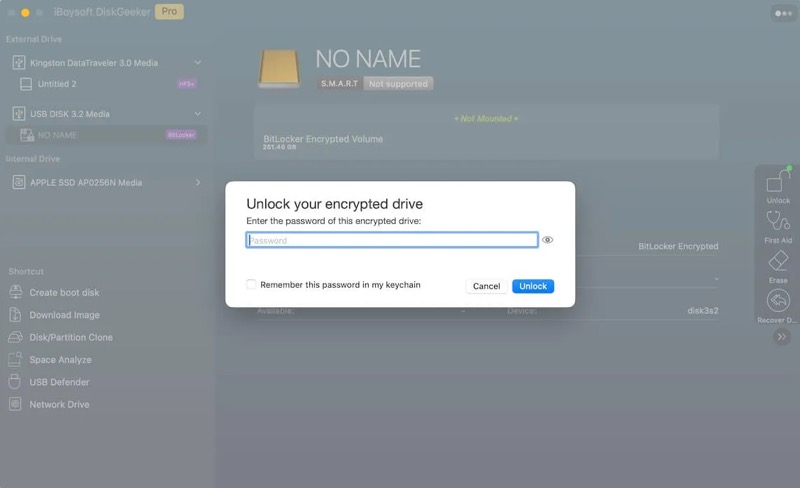The height and width of the screenshot is (488, 800).
Task: Open Space Analyze shortcut label
Action: [61, 360]
